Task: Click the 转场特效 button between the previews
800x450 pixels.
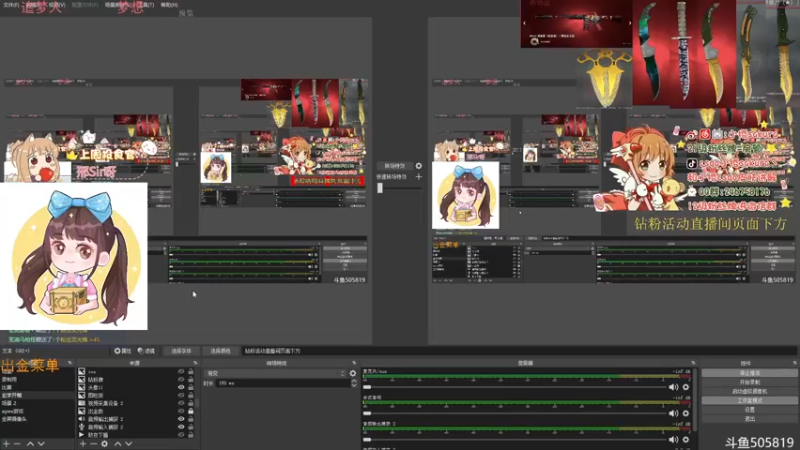Action: click(x=394, y=166)
